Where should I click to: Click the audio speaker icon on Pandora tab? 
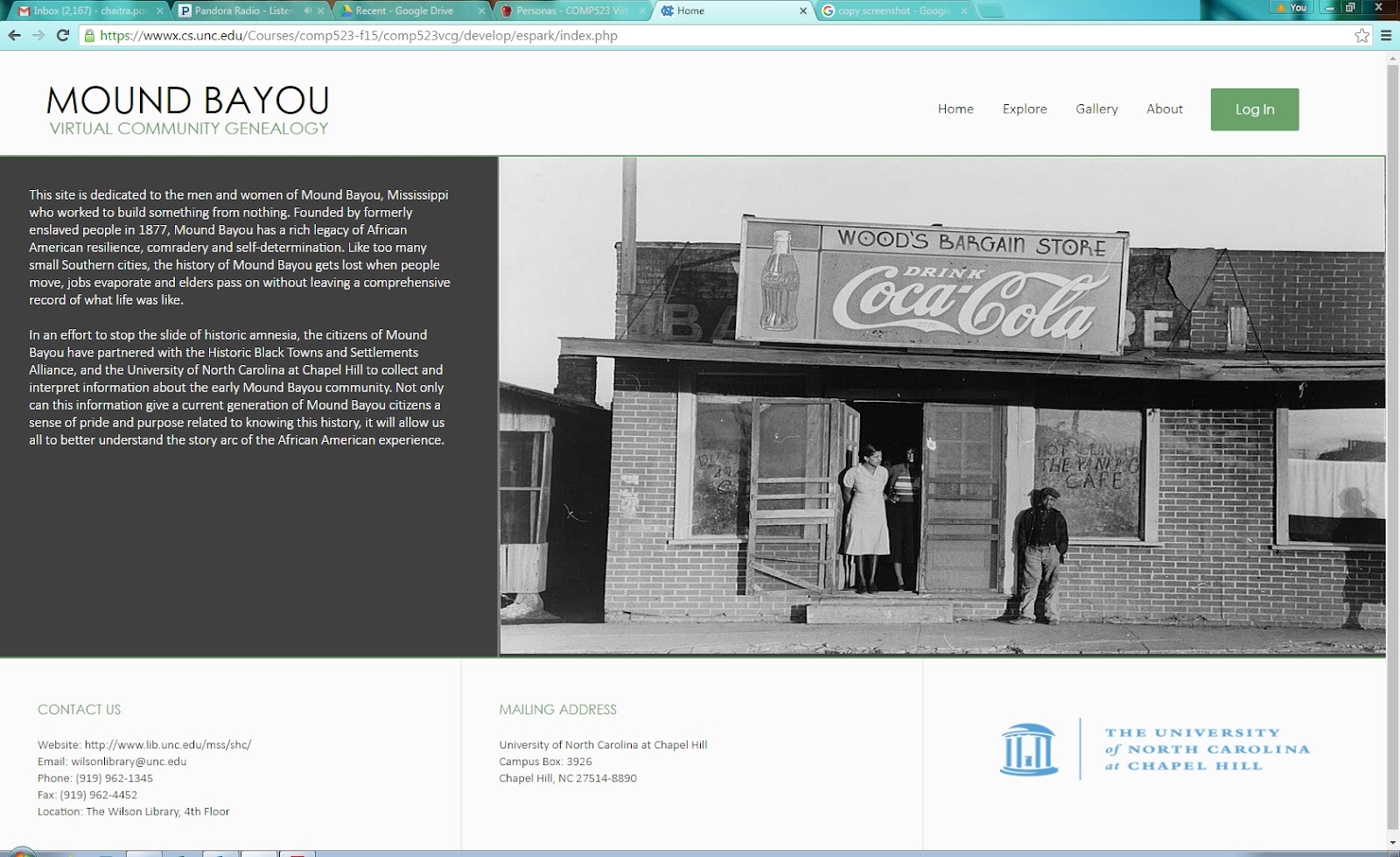click(x=307, y=11)
